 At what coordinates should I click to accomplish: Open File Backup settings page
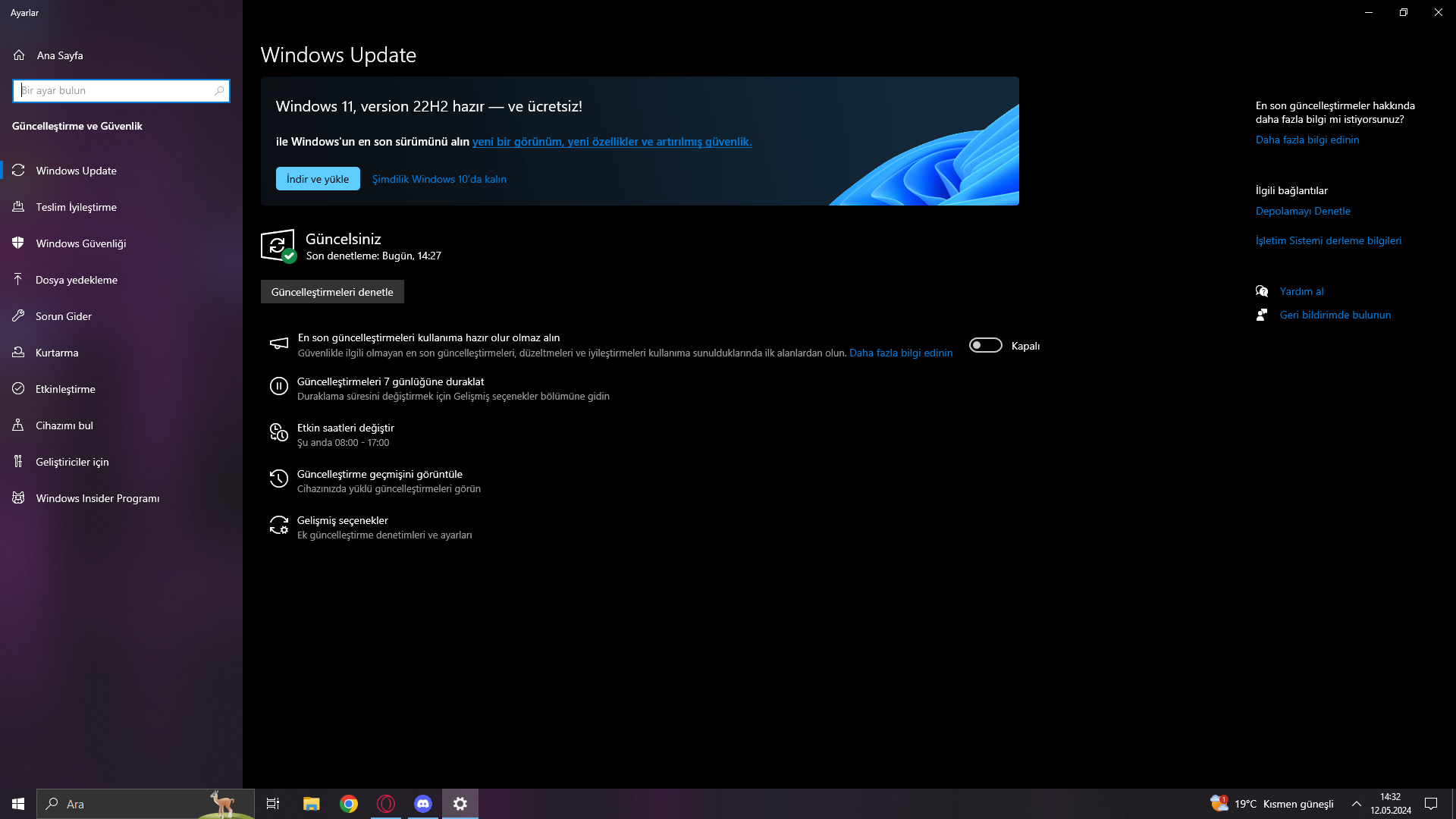pyautogui.click(x=76, y=280)
